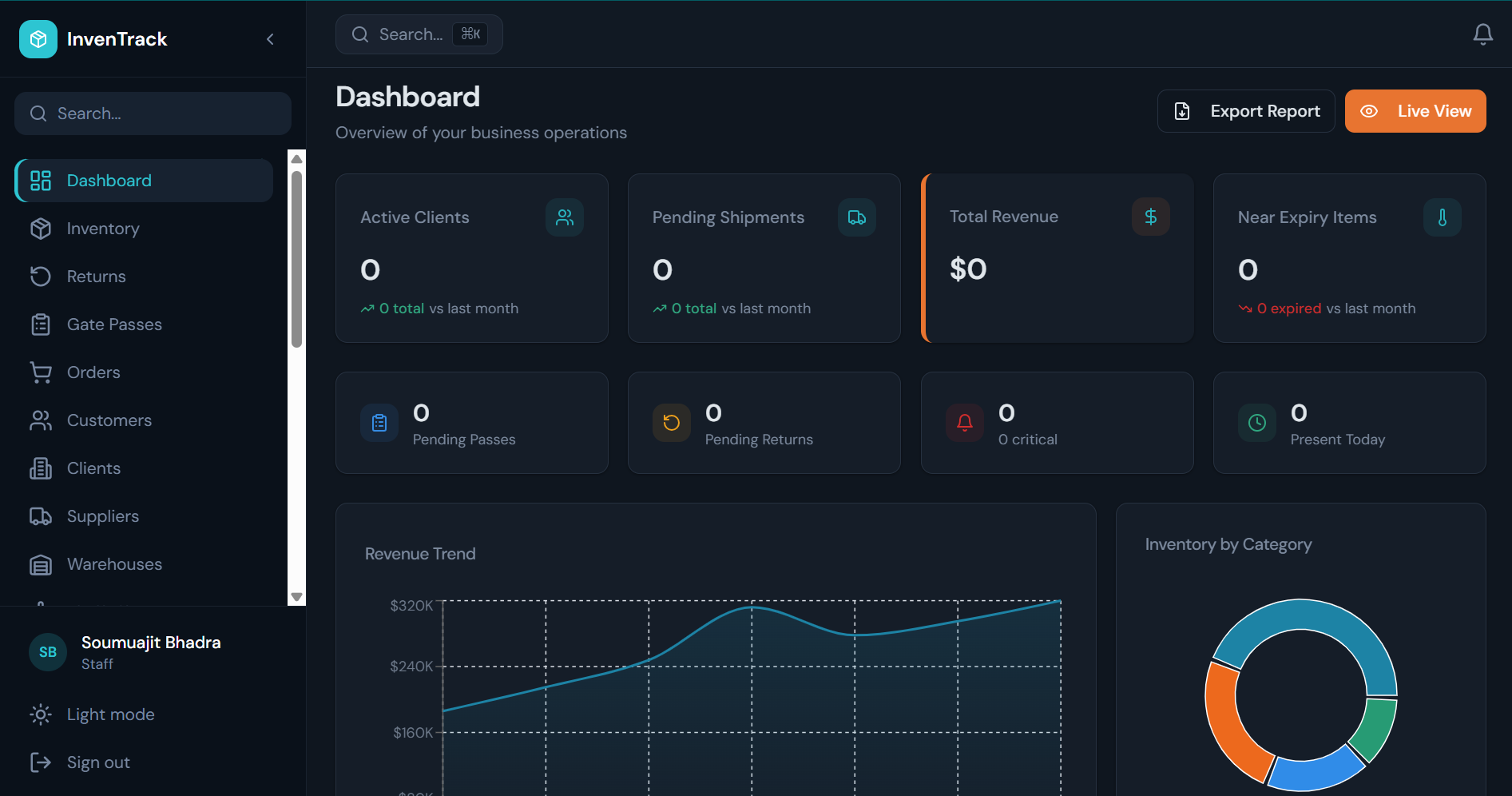Viewport: 1512px width, 796px height.
Task: Open the Returns section
Action: (x=95, y=277)
